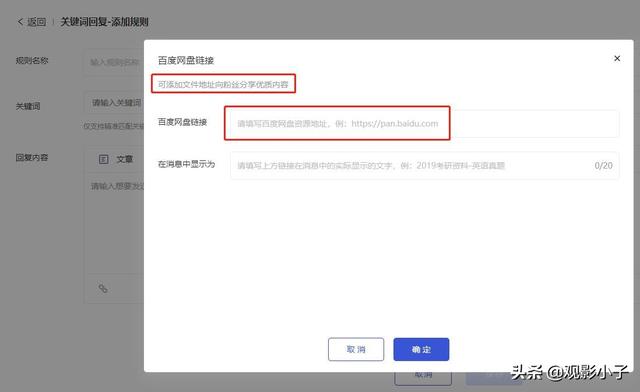Image resolution: width=640 pixels, height=392 pixels.
Task: Click the article icon next to 文章
Action: coord(104,159)
